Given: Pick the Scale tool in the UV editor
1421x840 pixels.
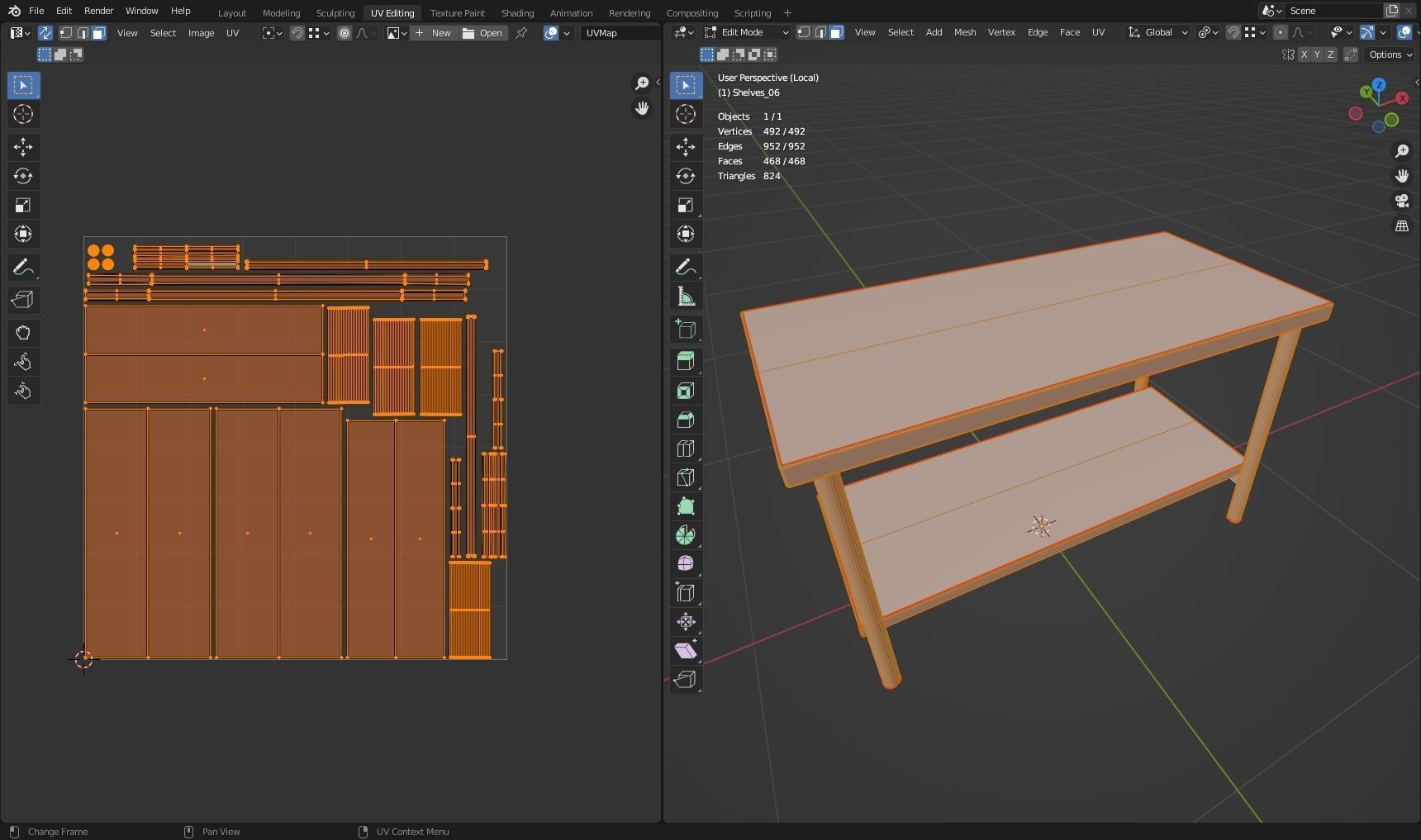Looking at the screenshot, I should tap(23, 205).
